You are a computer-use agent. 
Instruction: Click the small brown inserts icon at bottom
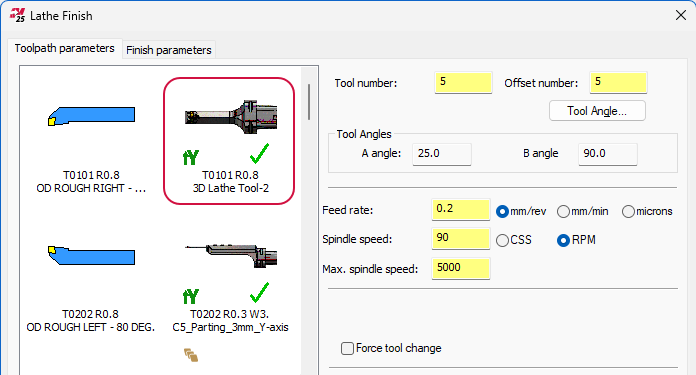[x=191, y=355]
